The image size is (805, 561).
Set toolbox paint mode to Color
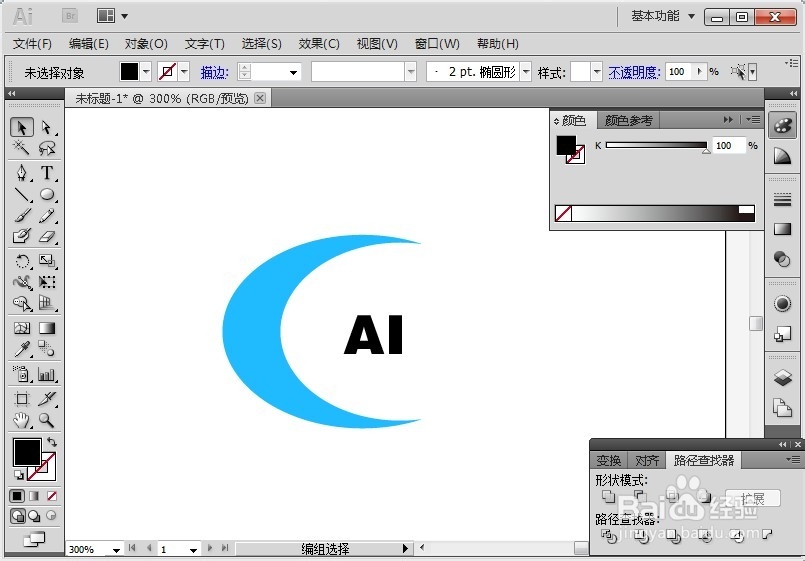tap(17, 496)
